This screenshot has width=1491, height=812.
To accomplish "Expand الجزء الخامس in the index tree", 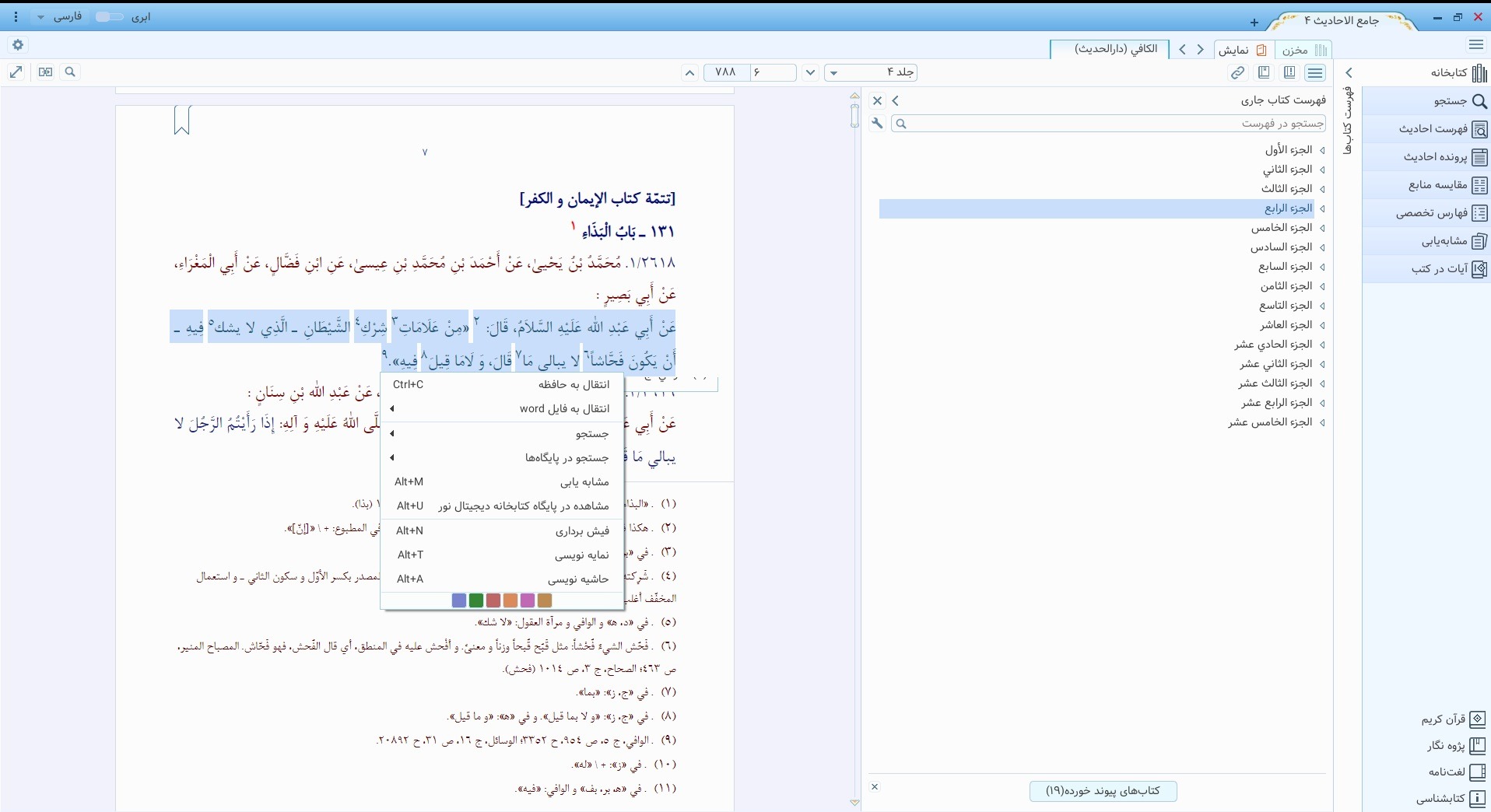I will click(x=1321, y=228).
